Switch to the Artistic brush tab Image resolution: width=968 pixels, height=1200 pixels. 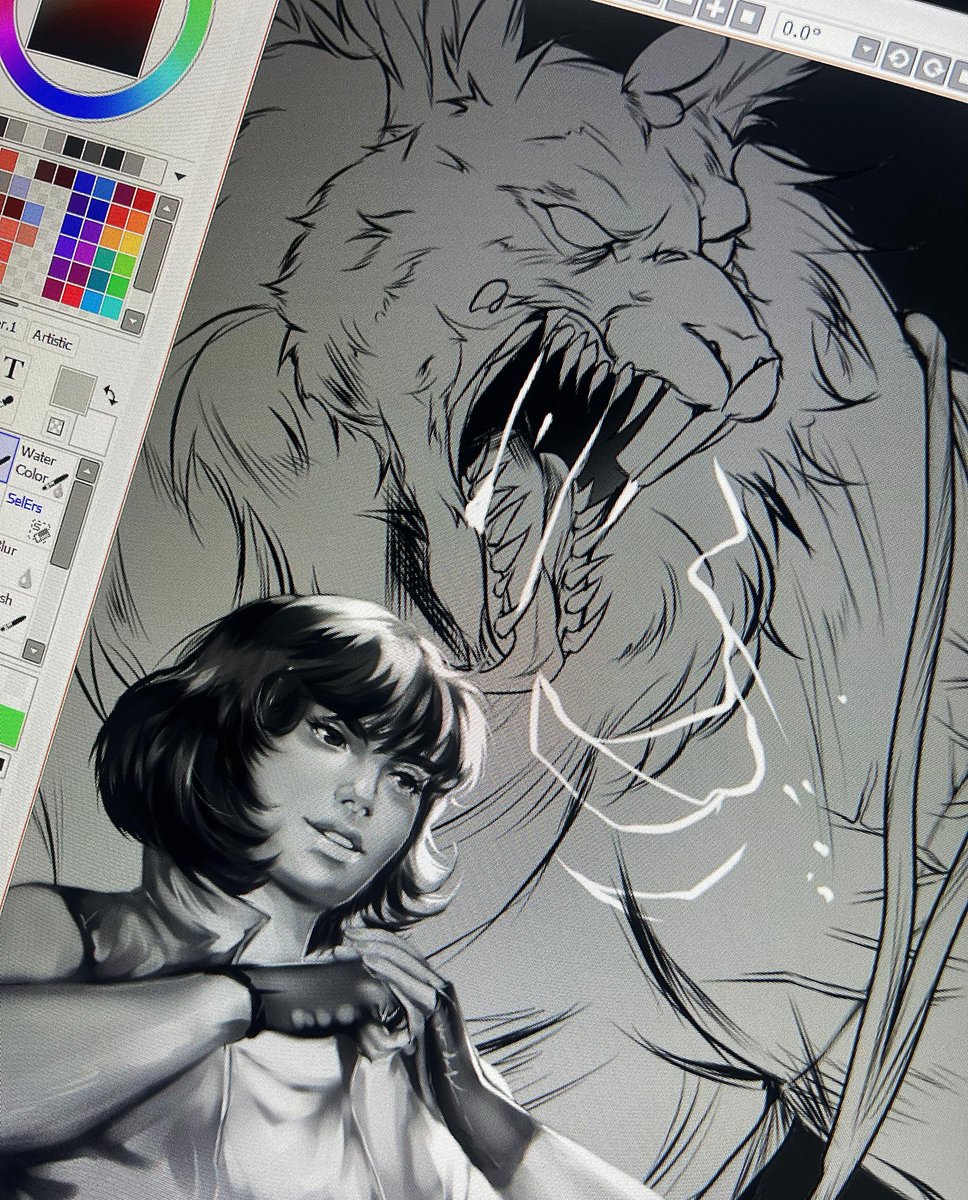[x=52, y=341]
